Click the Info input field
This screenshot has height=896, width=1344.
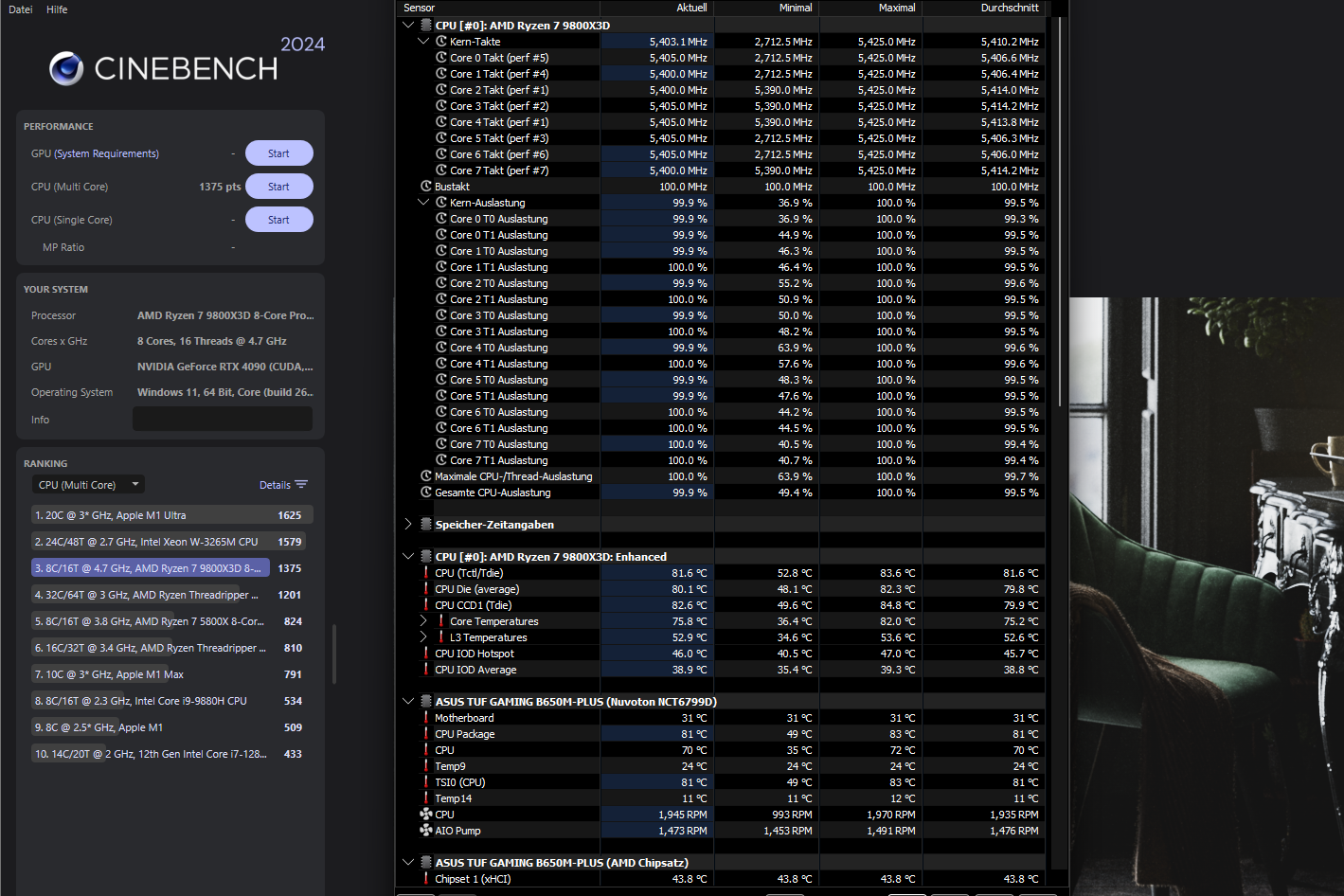pos(223,419)
